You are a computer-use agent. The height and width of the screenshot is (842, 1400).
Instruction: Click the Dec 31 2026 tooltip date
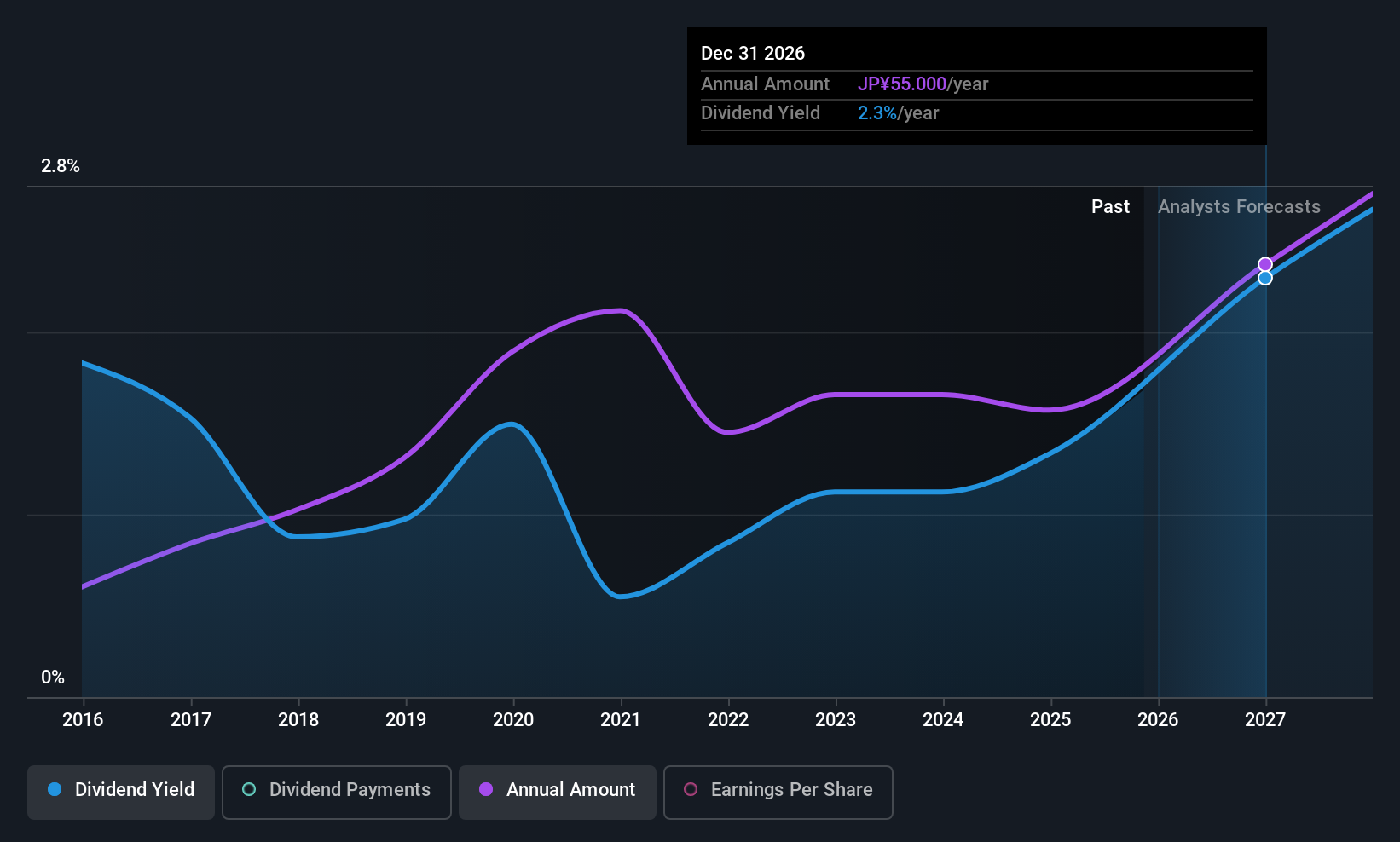click(753, 54)
